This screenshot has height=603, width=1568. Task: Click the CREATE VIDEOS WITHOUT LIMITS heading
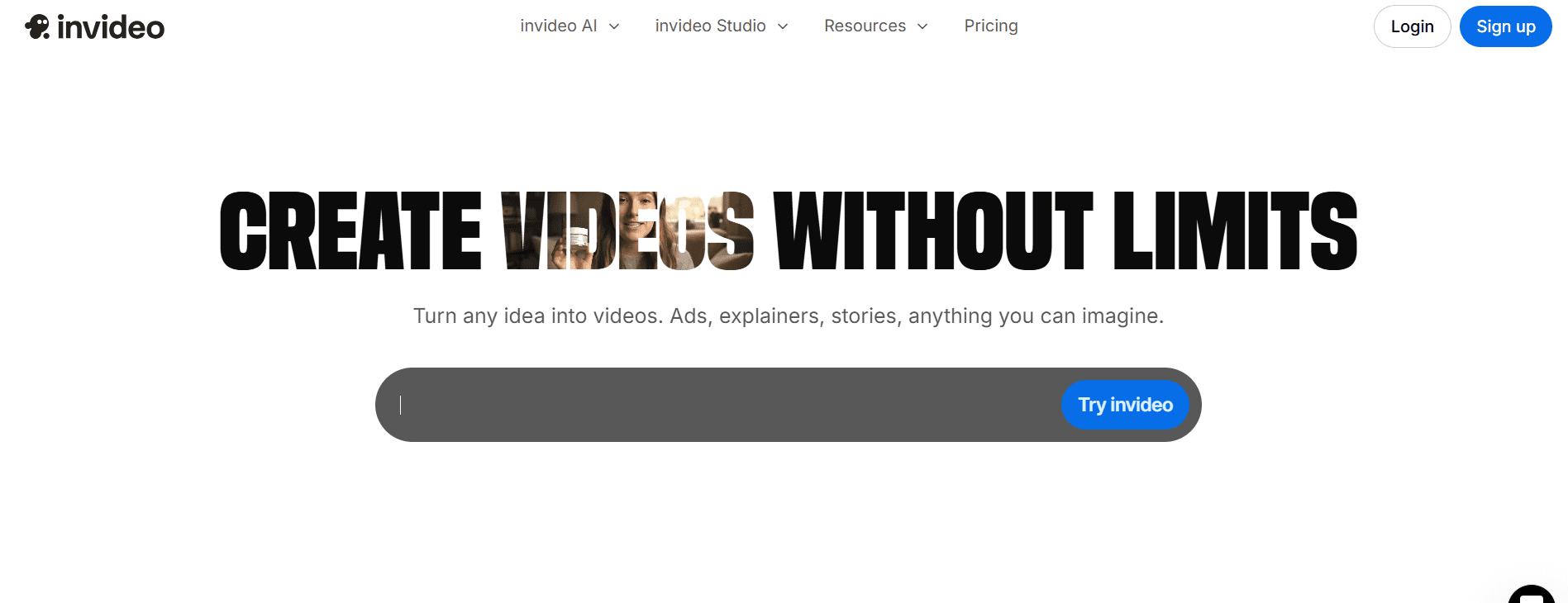pyautogui.click(x=789, y=231)
